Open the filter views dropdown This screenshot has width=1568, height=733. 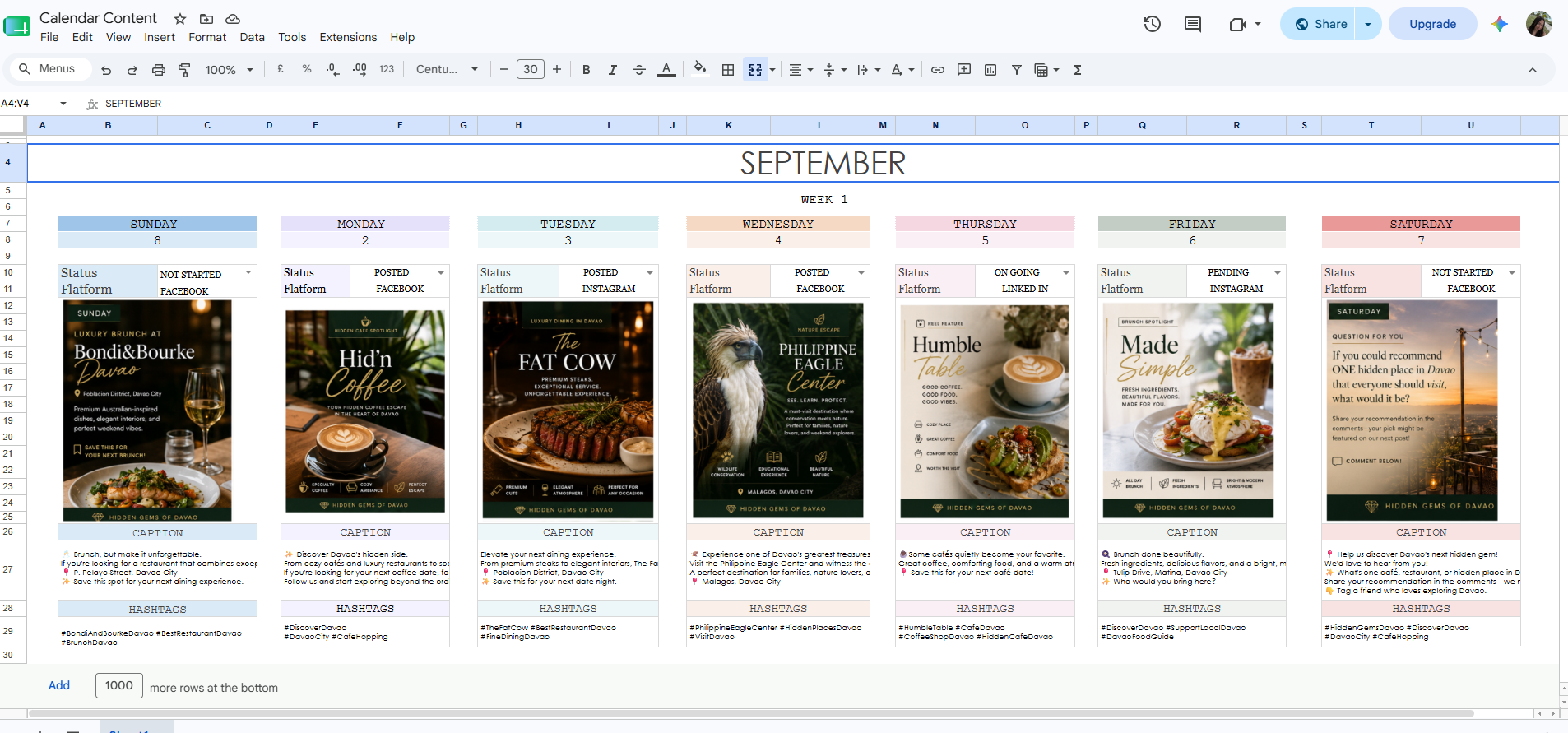(1046, 70)
